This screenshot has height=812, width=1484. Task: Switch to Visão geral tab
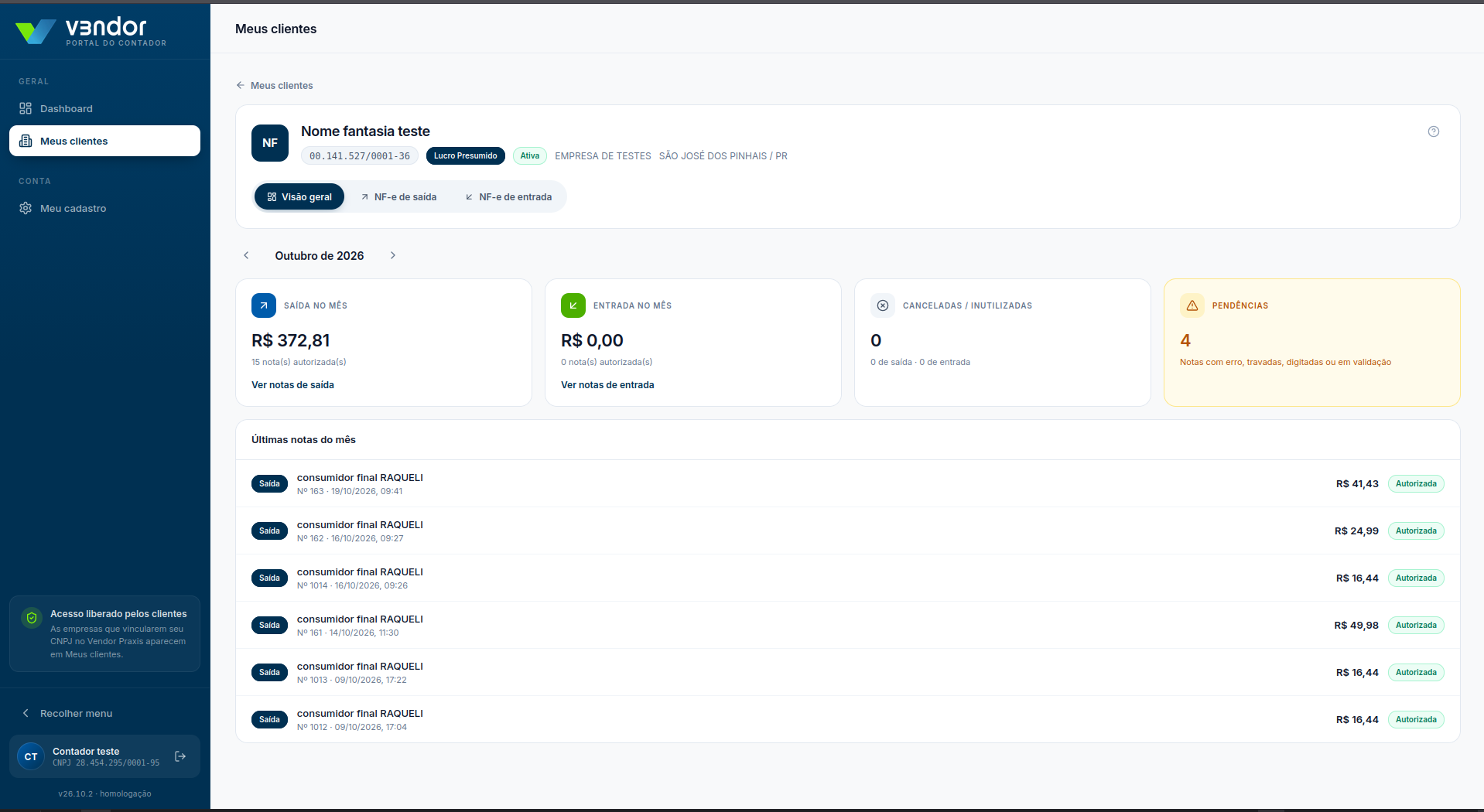pyautogui.click(x=299, y=196)
